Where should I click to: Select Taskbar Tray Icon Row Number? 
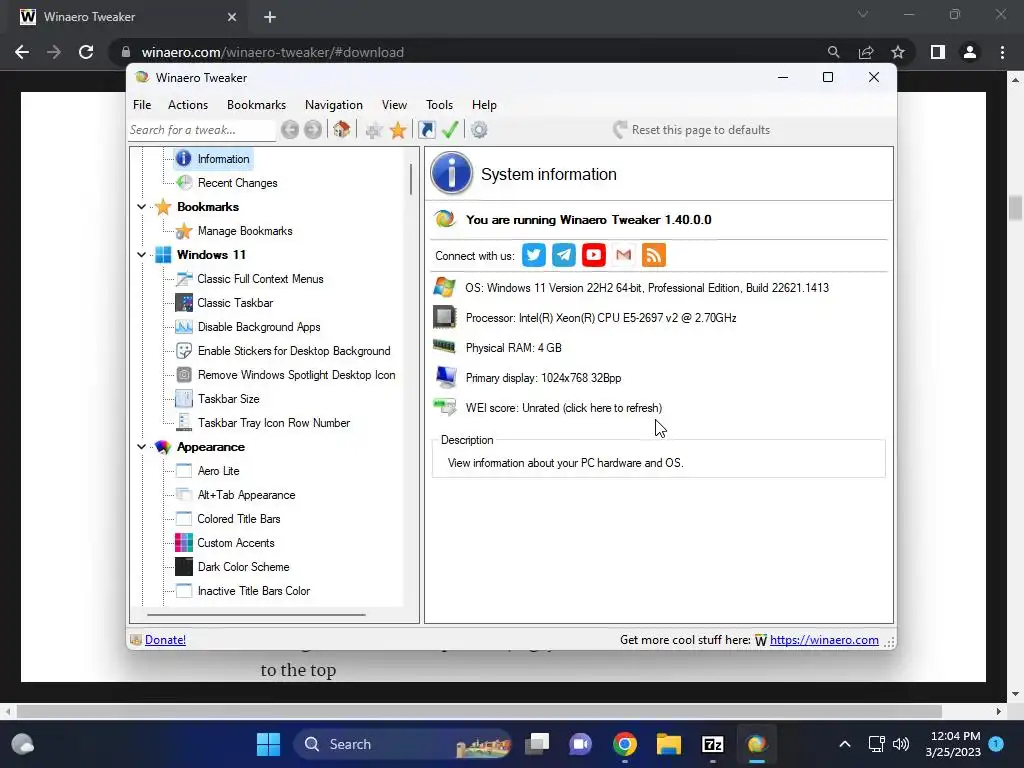click(x=274, y=423)
